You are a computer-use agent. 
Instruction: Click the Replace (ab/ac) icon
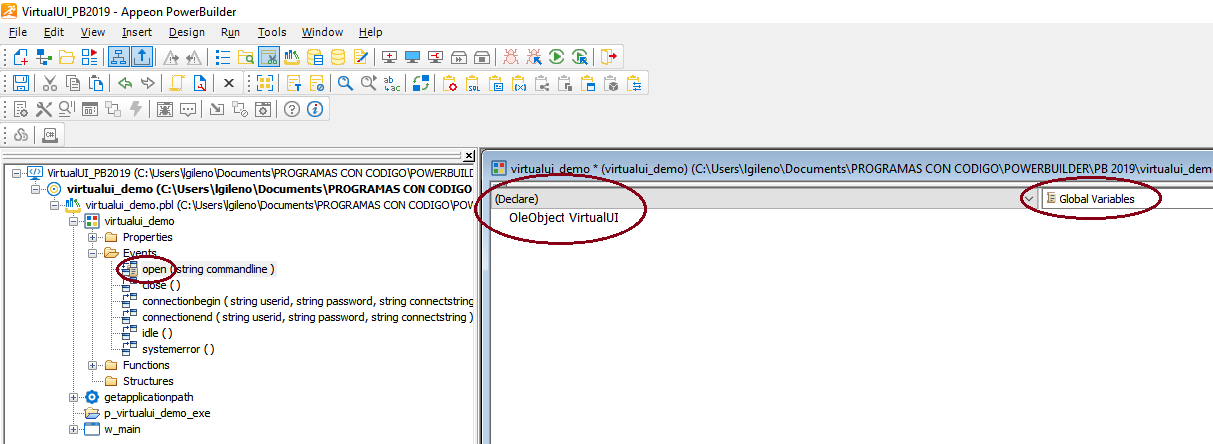click(x=392, y=83)
